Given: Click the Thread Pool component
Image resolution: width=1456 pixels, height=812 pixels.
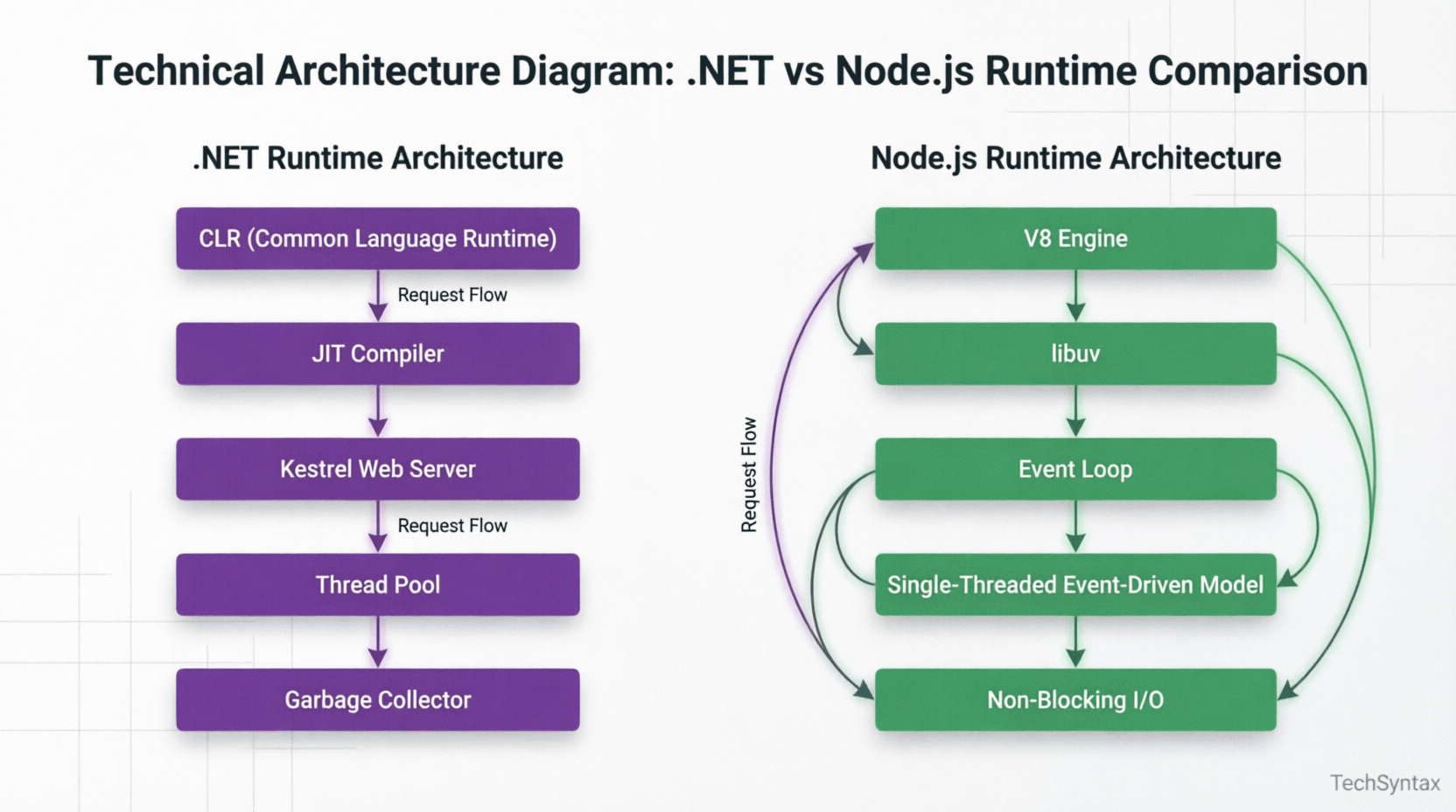Looking at the screenshot, I should click(378, 584).
